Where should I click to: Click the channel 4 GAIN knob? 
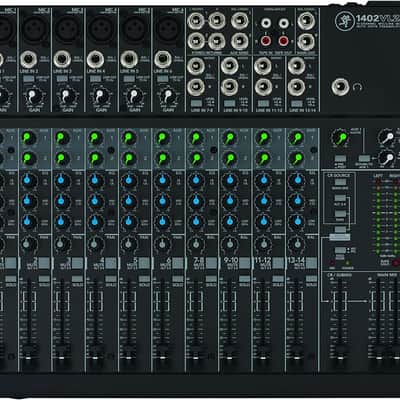(x=100, y=97)
